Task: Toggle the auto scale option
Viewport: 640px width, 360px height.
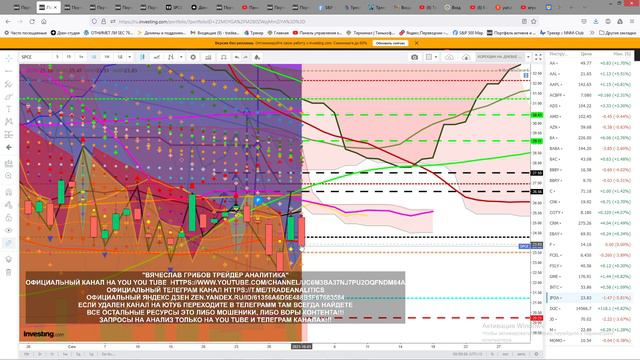Action: coord(521,354)
